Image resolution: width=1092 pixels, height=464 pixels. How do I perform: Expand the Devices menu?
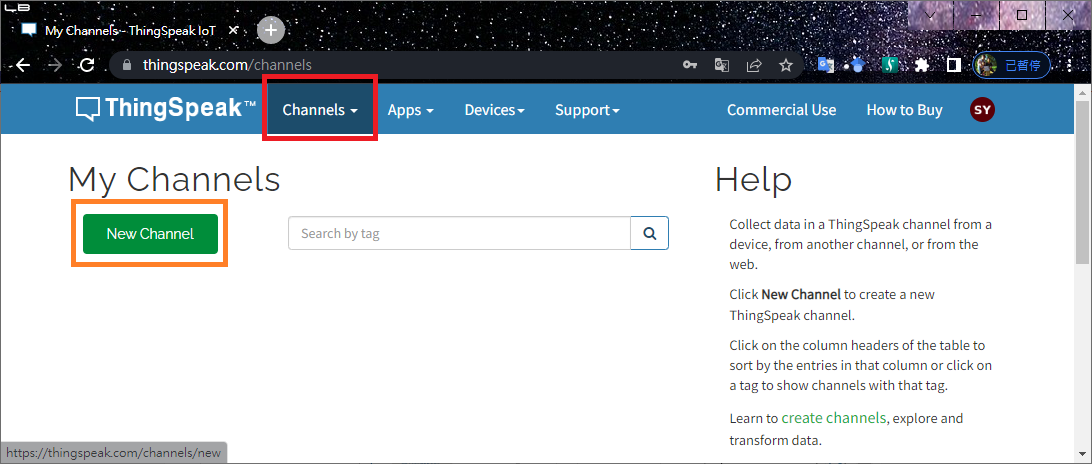point(494,109)
